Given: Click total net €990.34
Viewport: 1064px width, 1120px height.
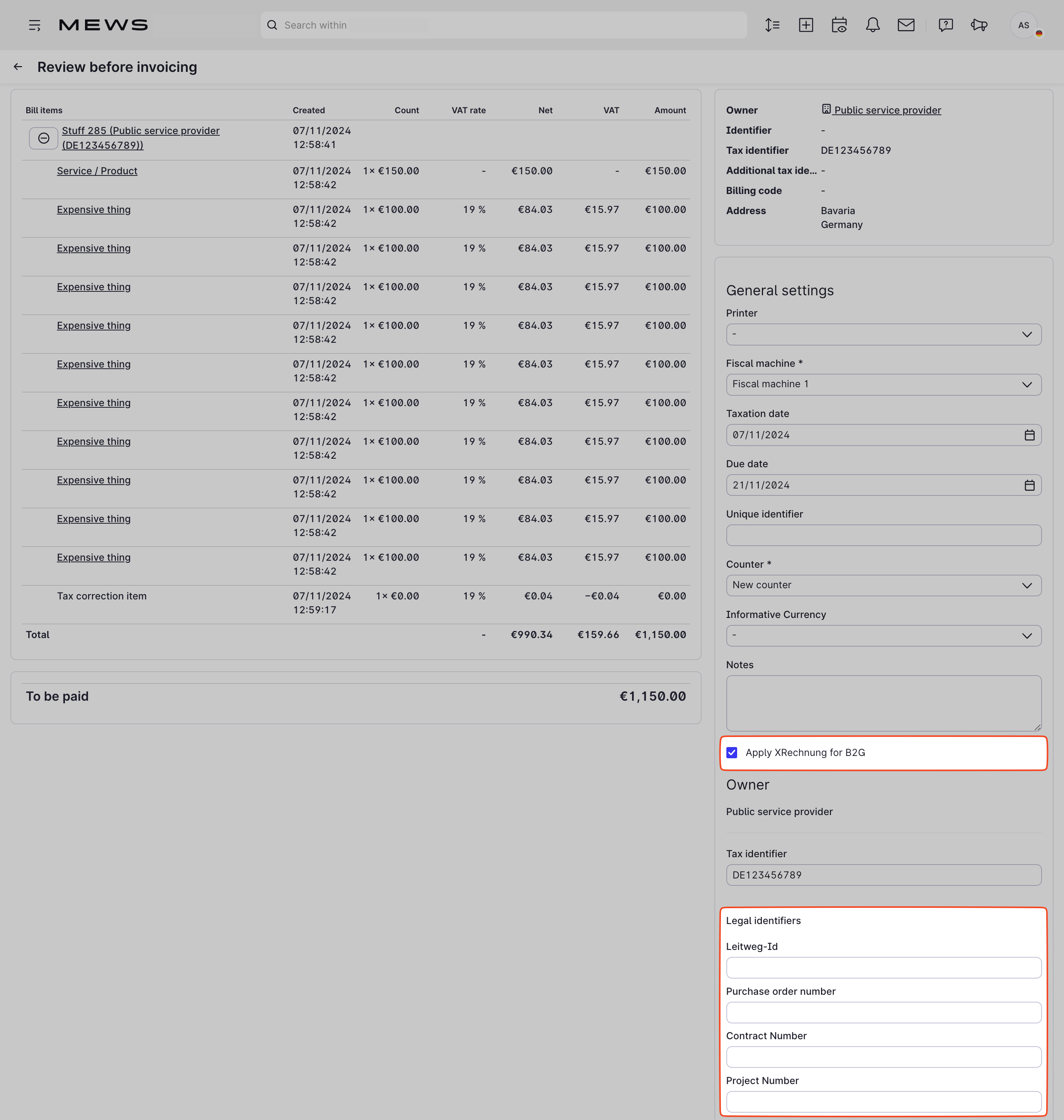Looking at the screenshot, I should tap(532, 634).
